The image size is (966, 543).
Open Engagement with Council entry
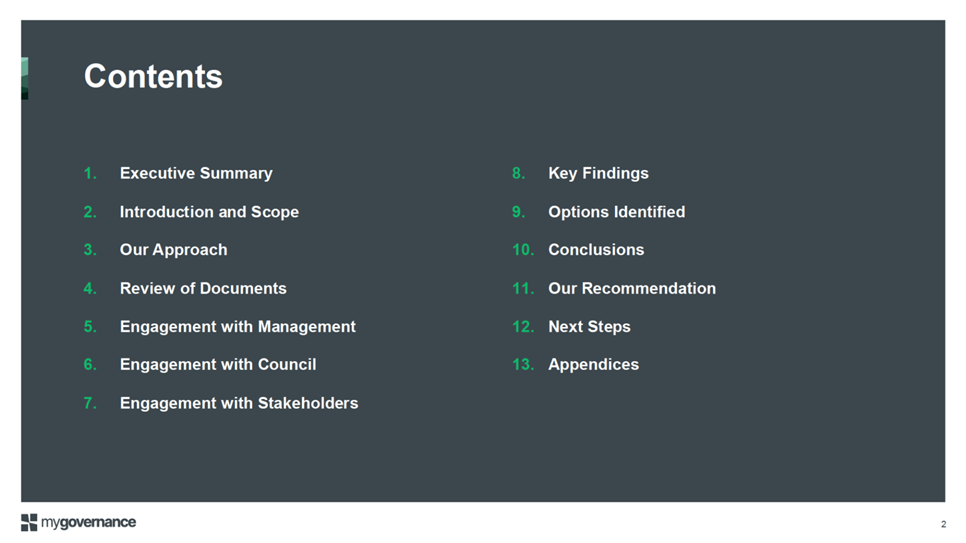pyautogui.click(x=217, y=365)
